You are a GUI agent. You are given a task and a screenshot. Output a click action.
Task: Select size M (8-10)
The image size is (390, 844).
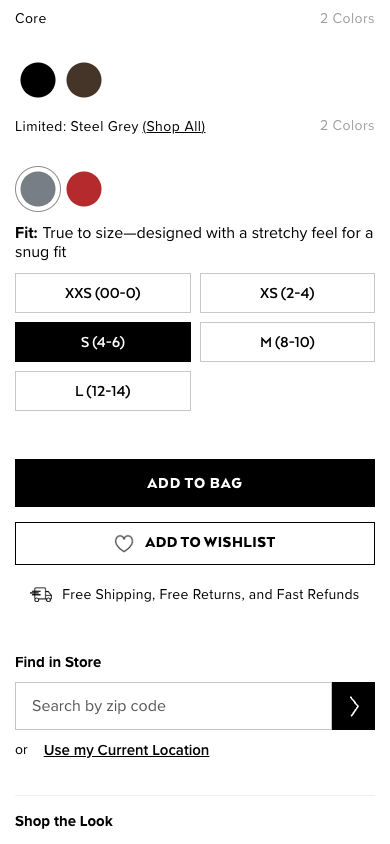(x=287, y=342)
